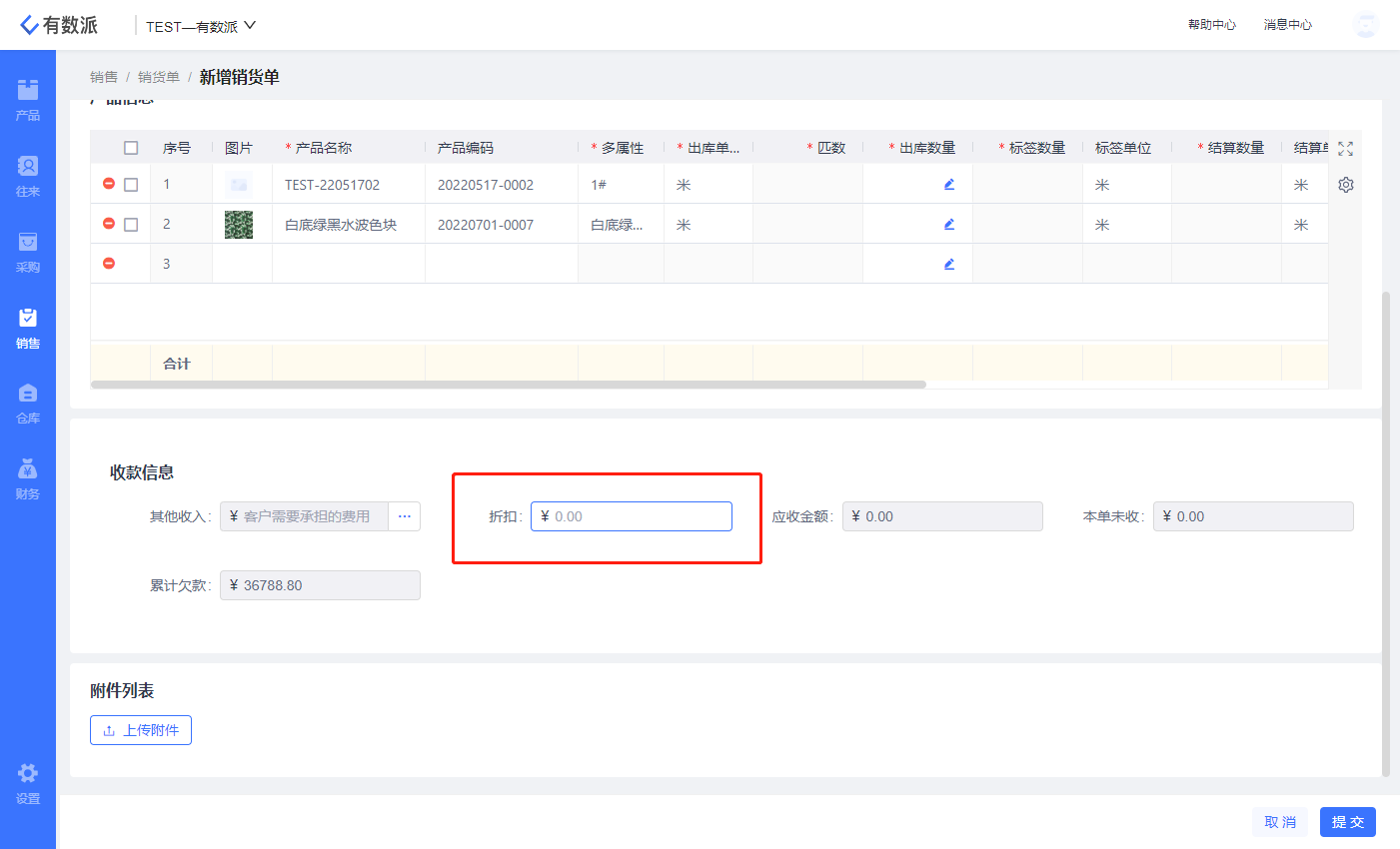Toggle select-all checkbox in table header

(x=131, y=148)
